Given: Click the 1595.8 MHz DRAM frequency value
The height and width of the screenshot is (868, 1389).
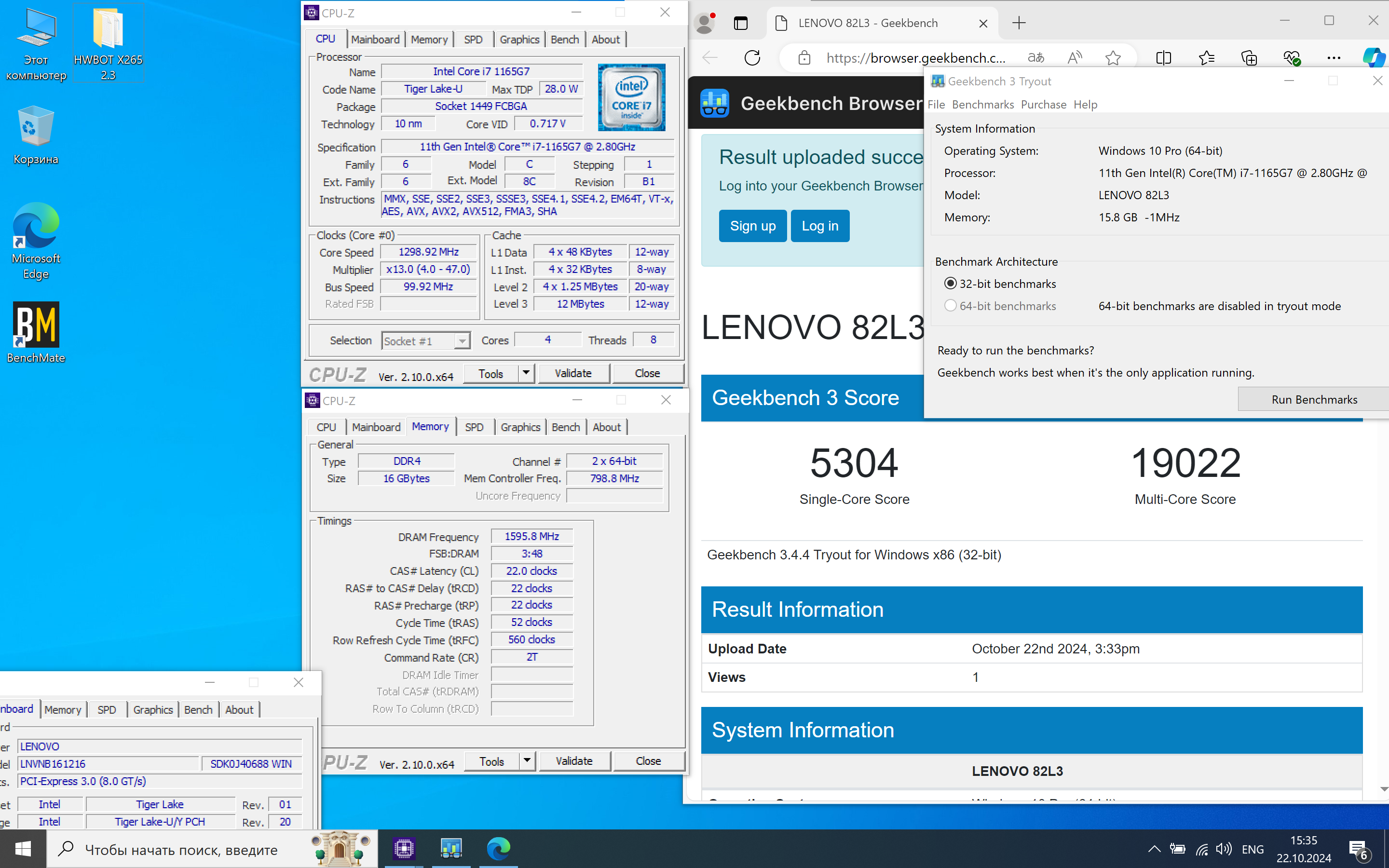Looking at the screenshot, I should (x=531, y=536).
